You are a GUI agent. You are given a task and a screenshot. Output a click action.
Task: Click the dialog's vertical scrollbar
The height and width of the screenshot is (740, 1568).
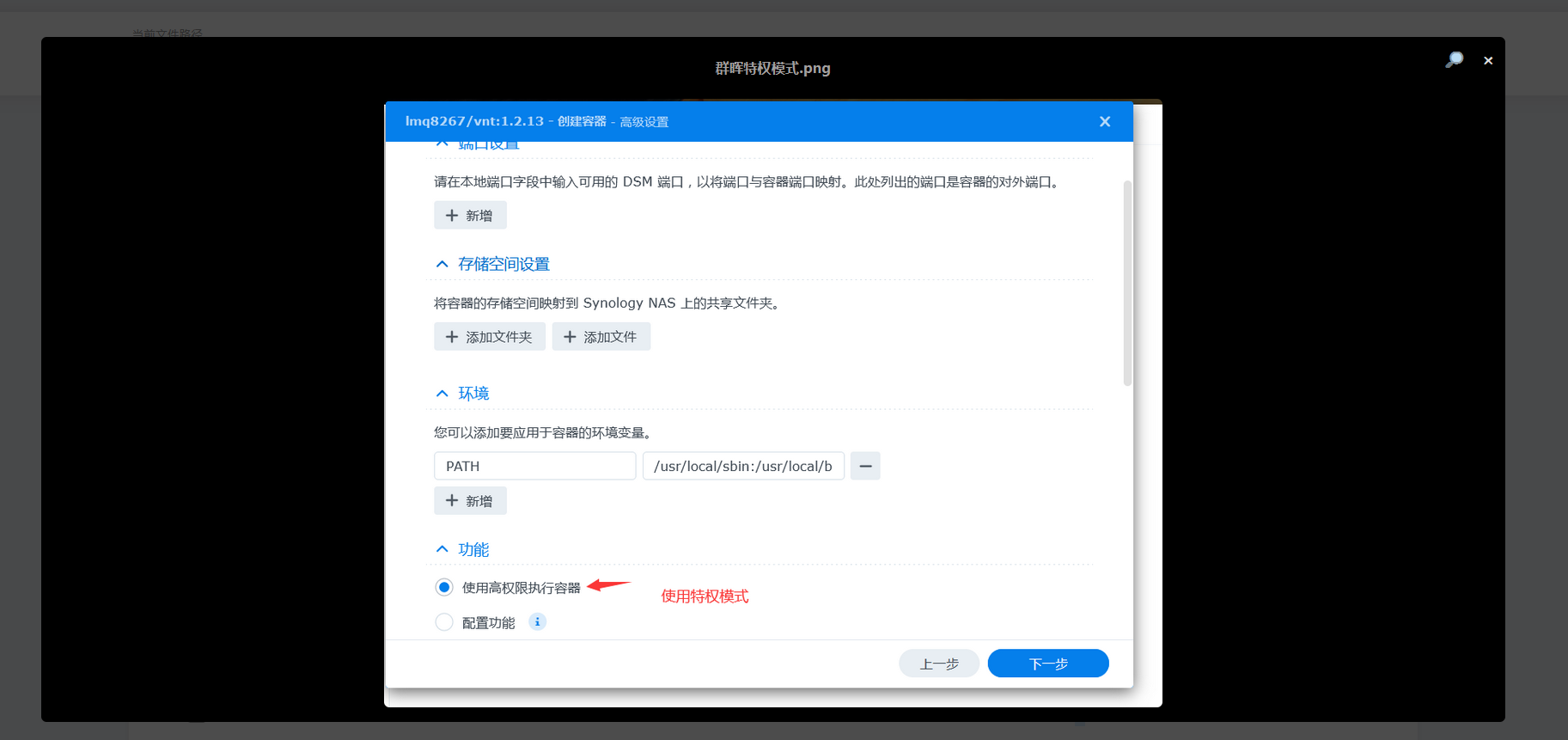(x=1127, y=284)
